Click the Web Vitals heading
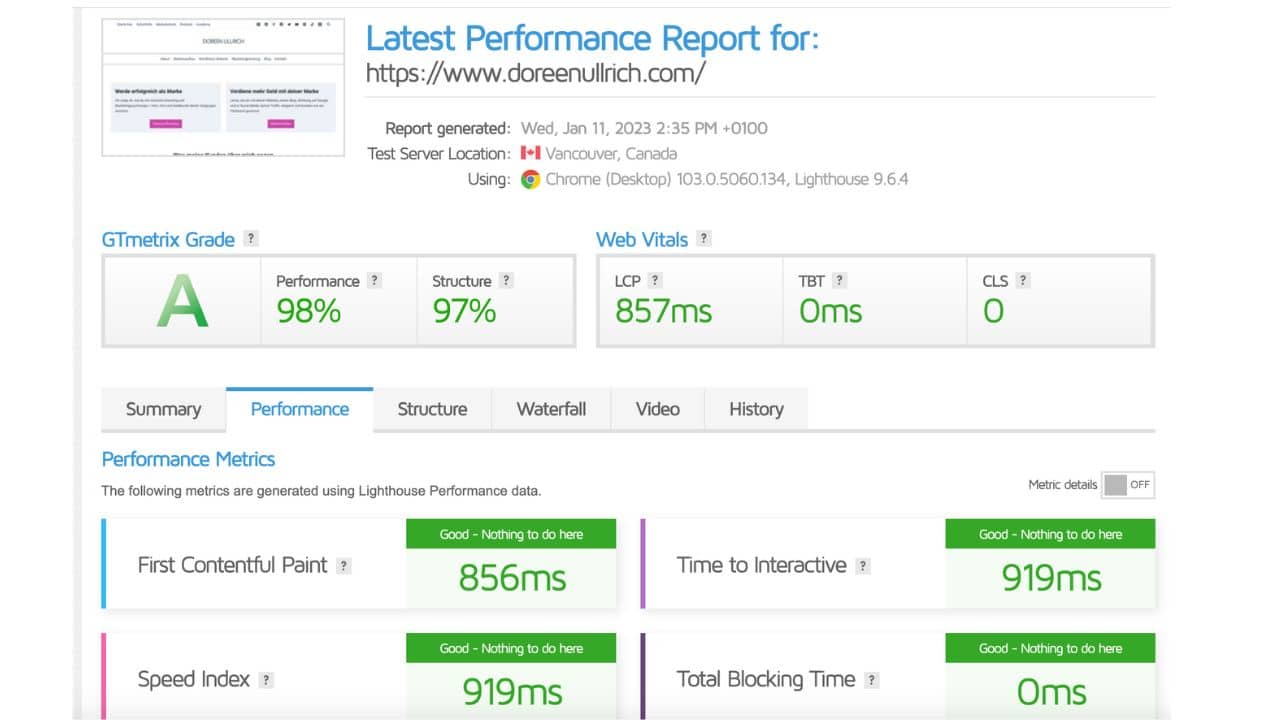Screen dimensions: 1280x720 642,239
